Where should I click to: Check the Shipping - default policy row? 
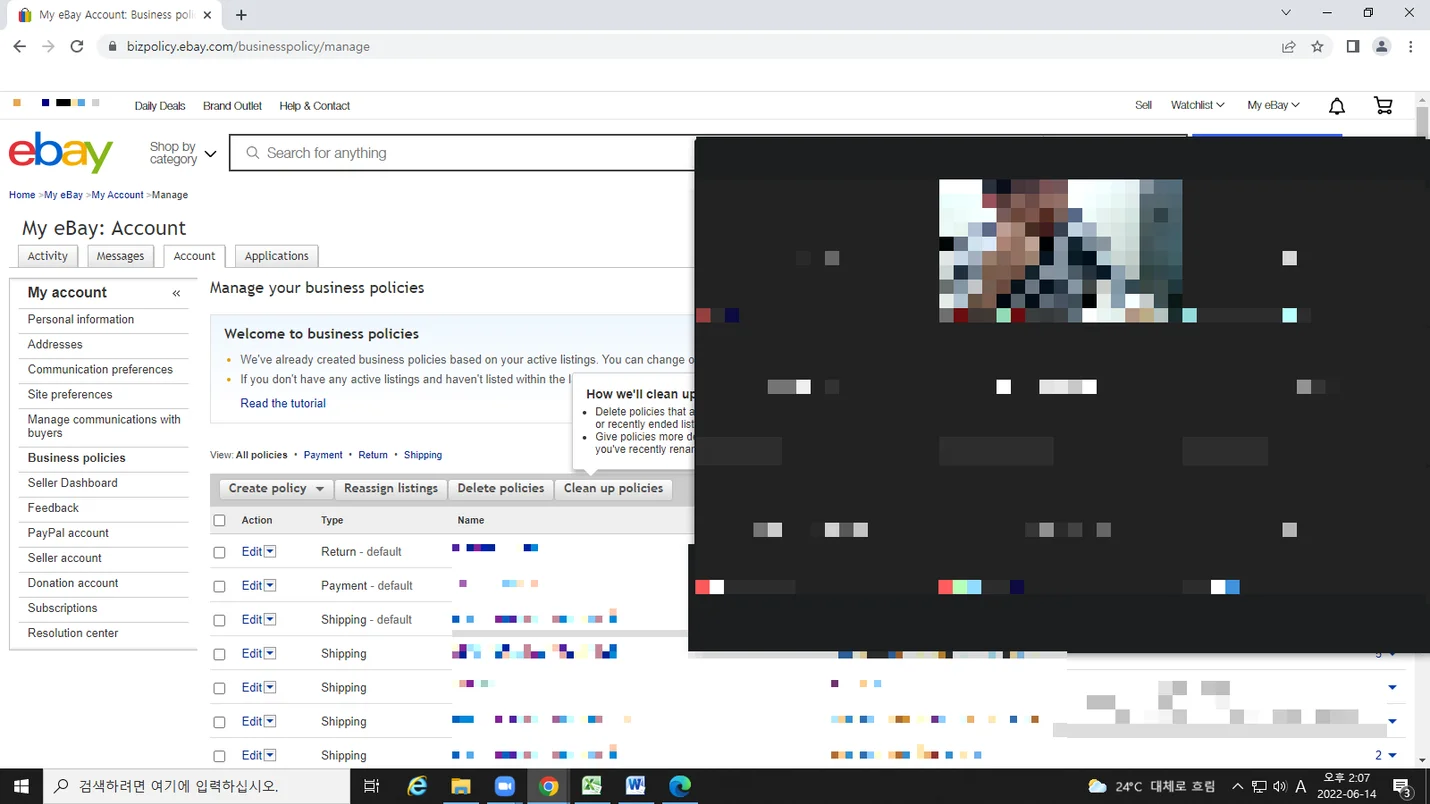click(x=220, y=620)
